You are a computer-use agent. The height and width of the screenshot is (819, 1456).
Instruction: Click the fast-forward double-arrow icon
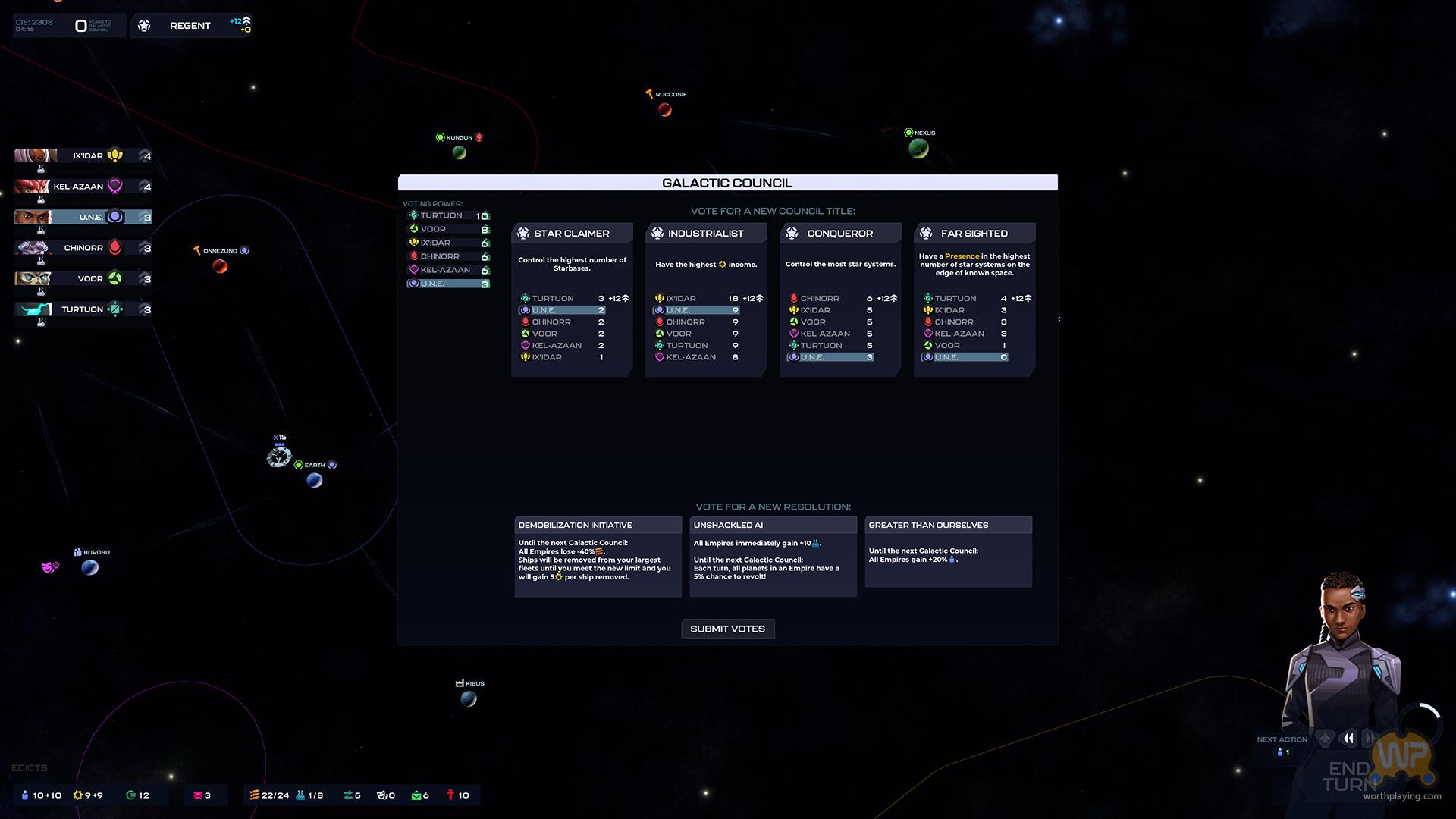pos(1370,738)
